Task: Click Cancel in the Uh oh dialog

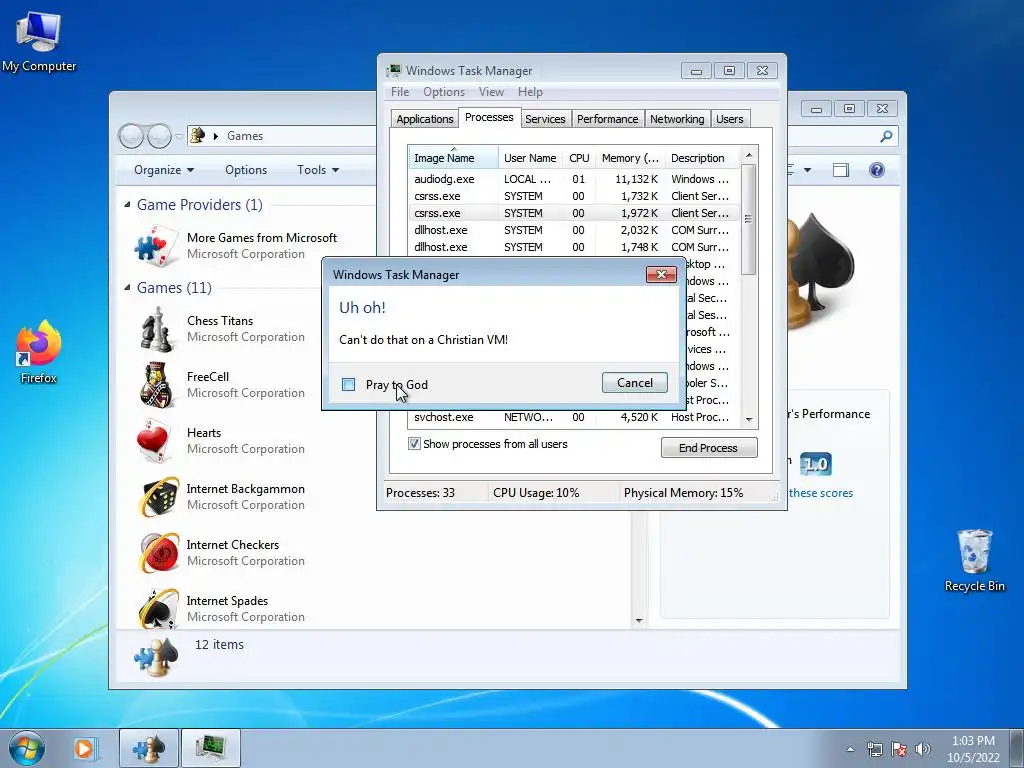Action: point(635,383)
